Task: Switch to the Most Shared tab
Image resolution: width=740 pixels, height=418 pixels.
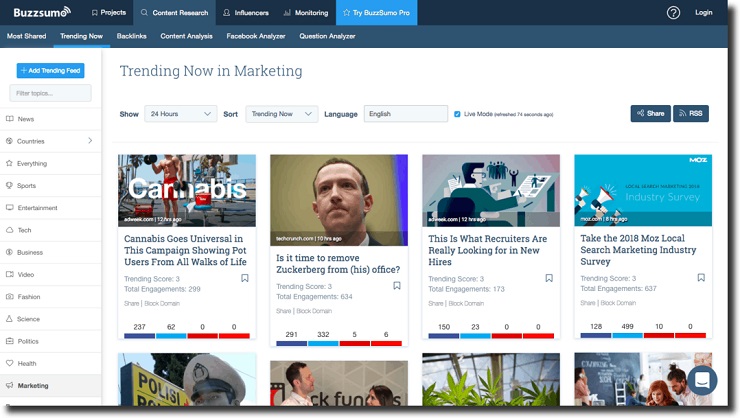Action: point(26,36)
